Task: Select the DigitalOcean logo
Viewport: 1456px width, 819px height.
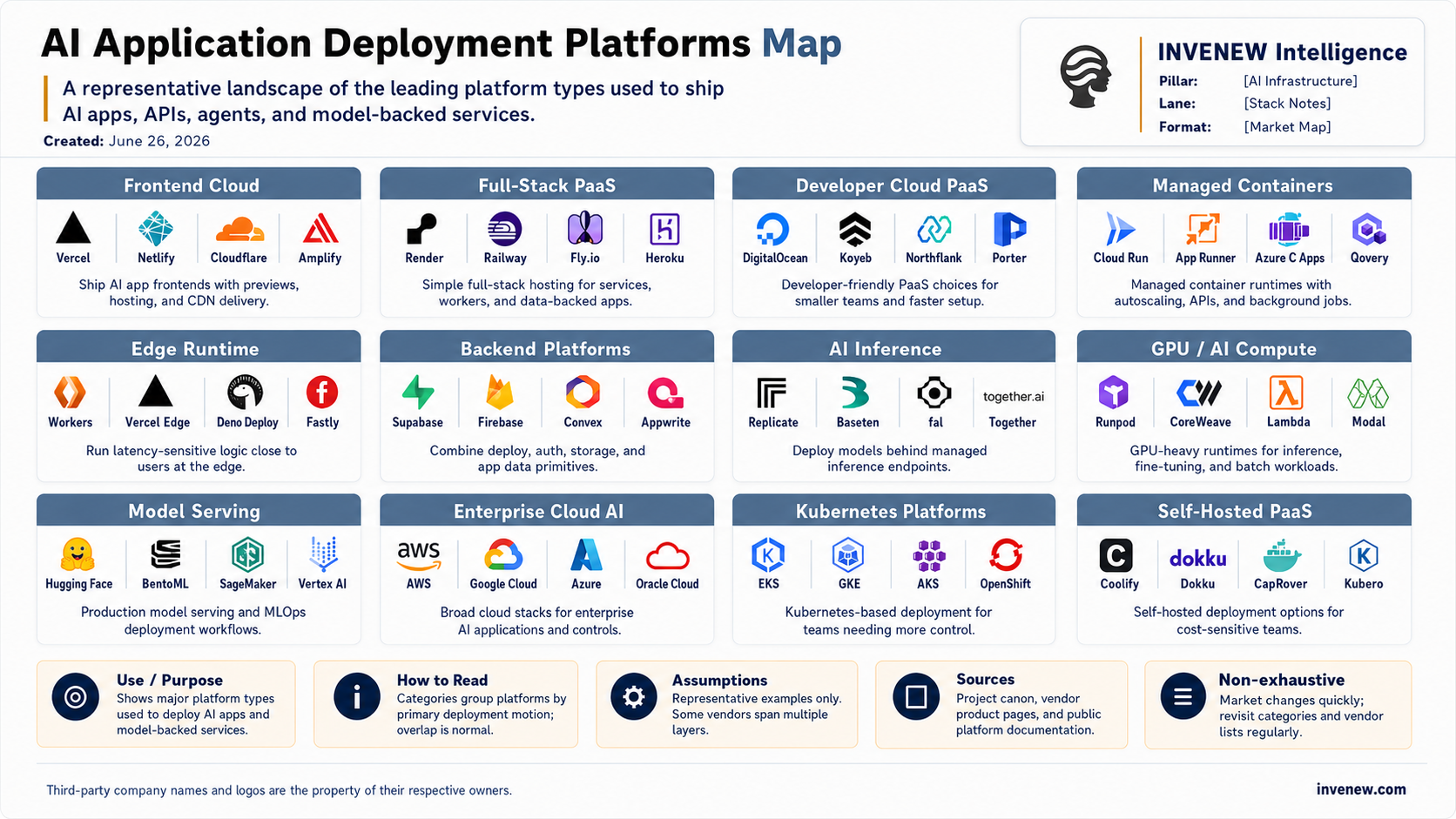Action: (x=772, y=230)
